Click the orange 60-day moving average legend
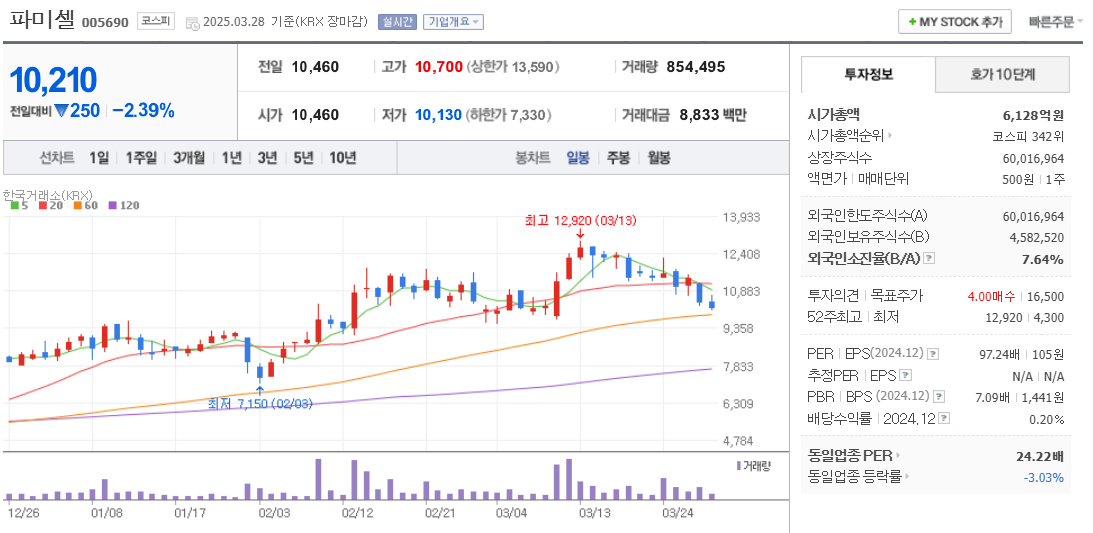The image size is (1093, 533). point(85,206)
